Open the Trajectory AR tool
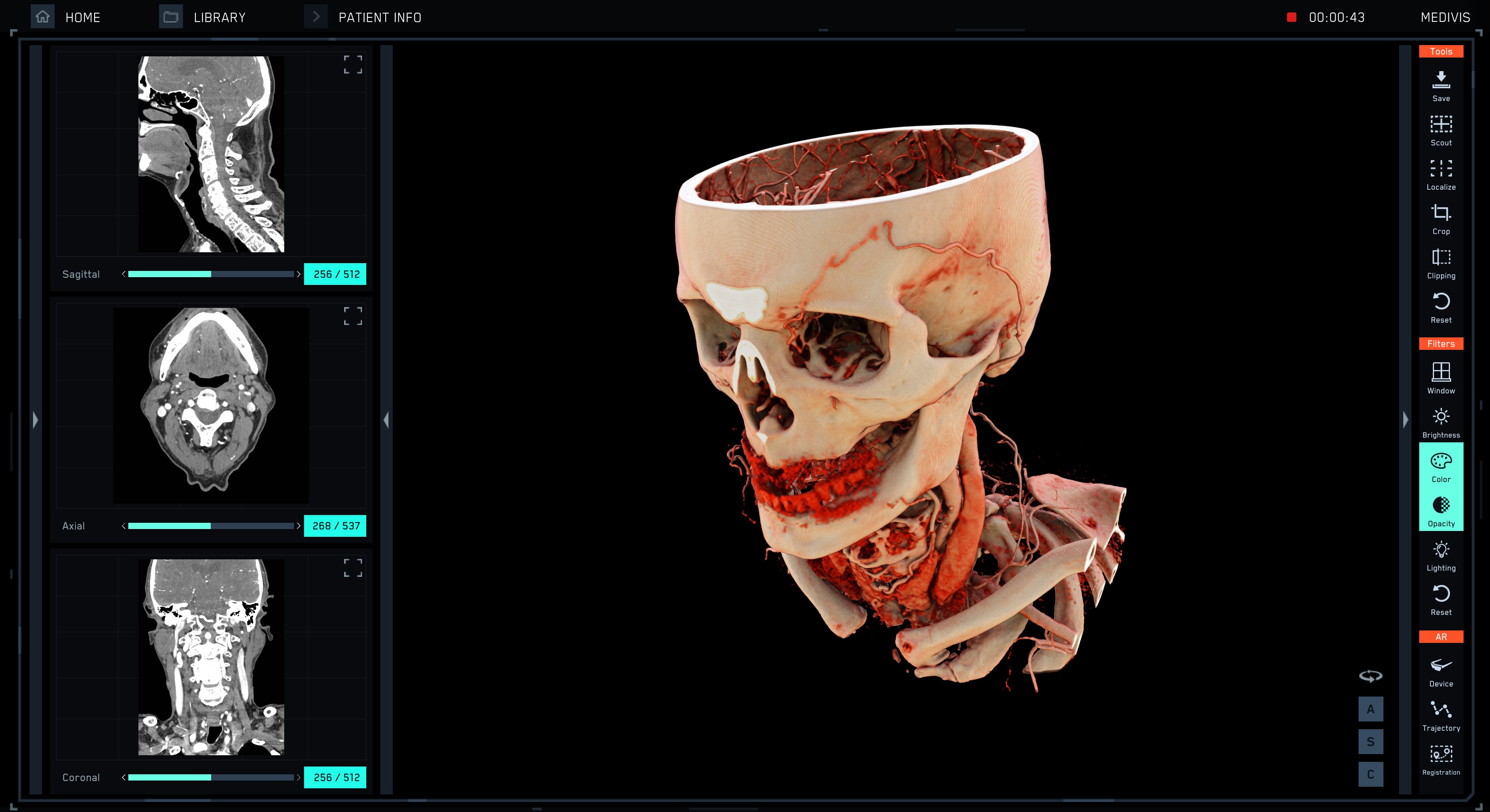Viewport: 1490px width, 812px height. click(x=1441, y=710)
